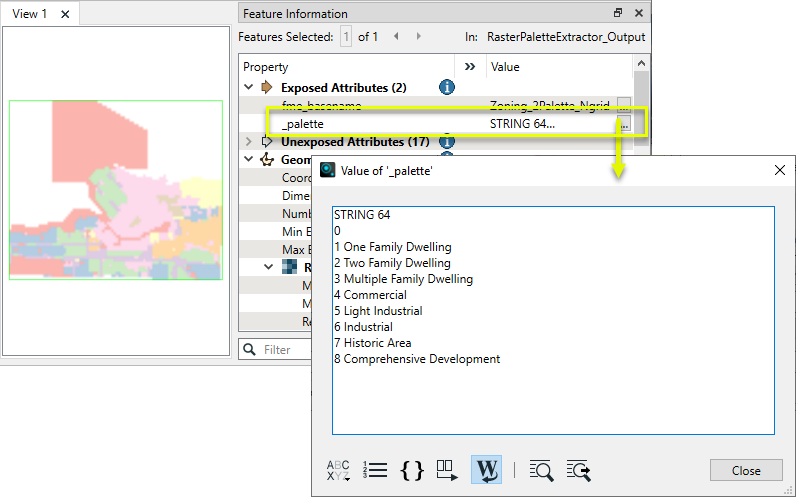
Task: Click info icon beside Unexposed Attributes
Action: click(x=447, y=142)
